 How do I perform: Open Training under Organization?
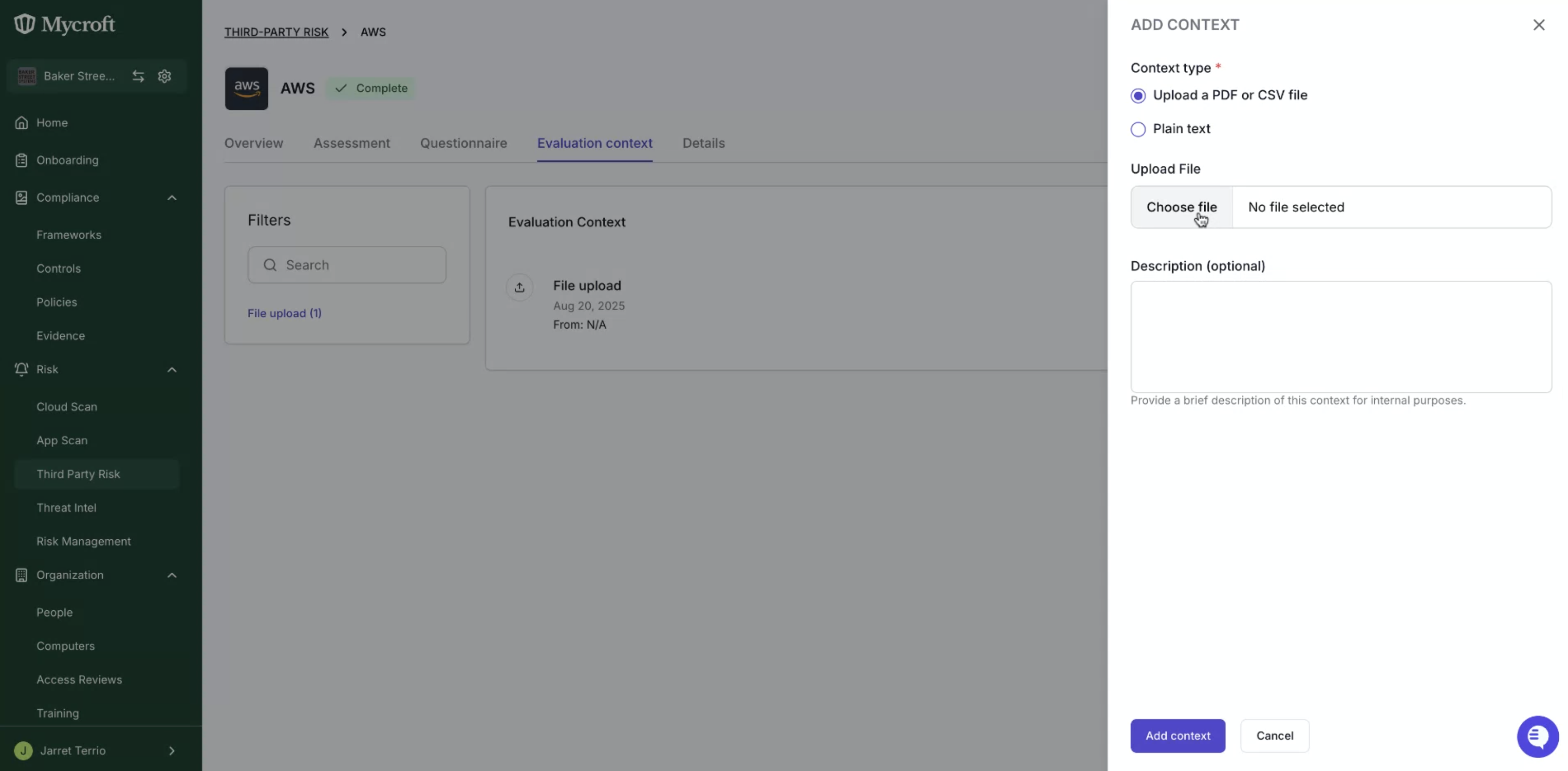(57, 713)
